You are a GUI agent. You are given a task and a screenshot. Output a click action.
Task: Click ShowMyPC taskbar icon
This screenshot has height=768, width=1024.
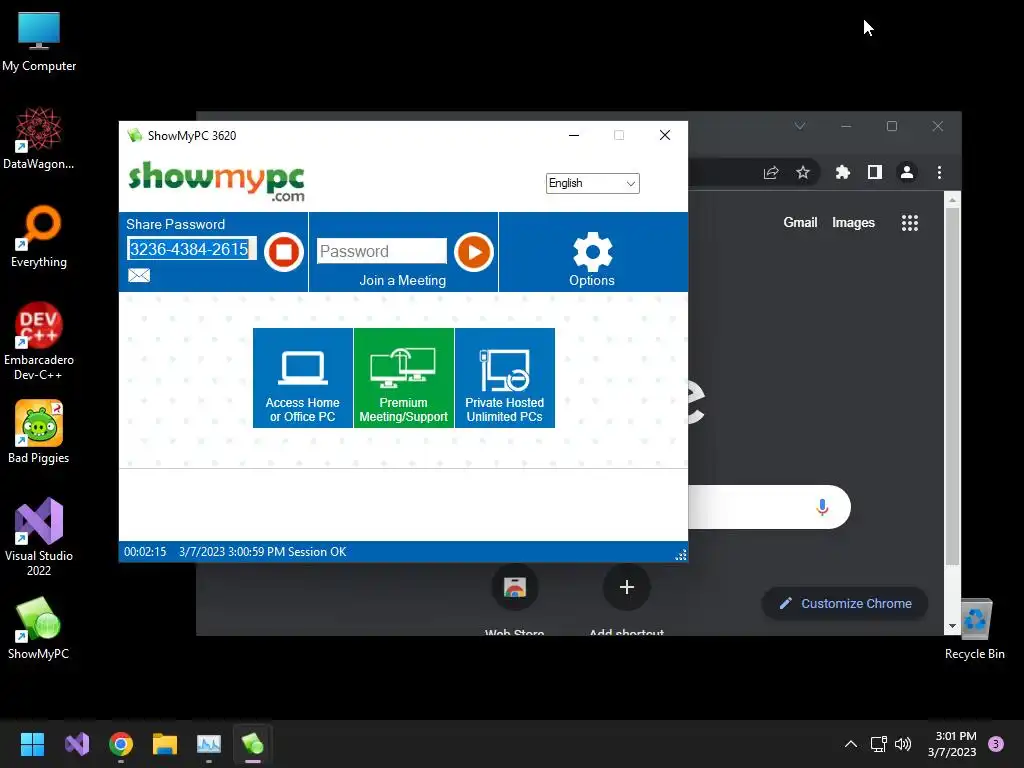tap(253, 744)
